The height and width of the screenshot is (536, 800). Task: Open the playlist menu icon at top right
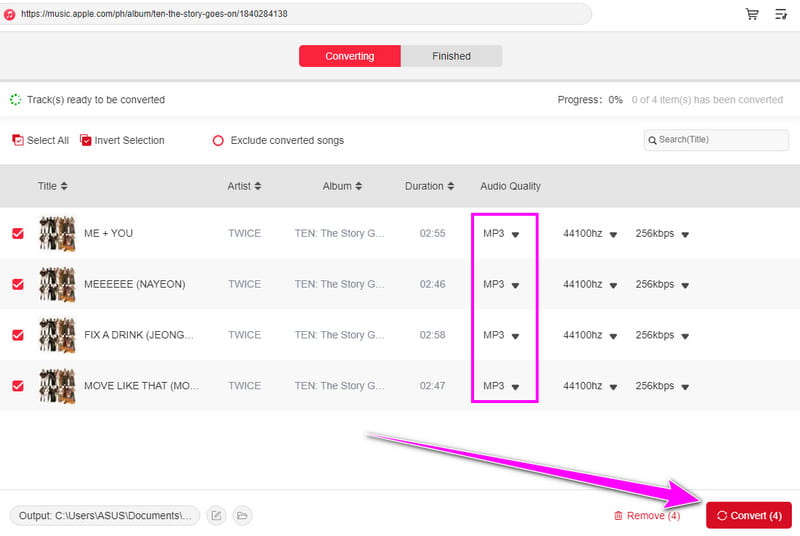(x=781, y=14)
